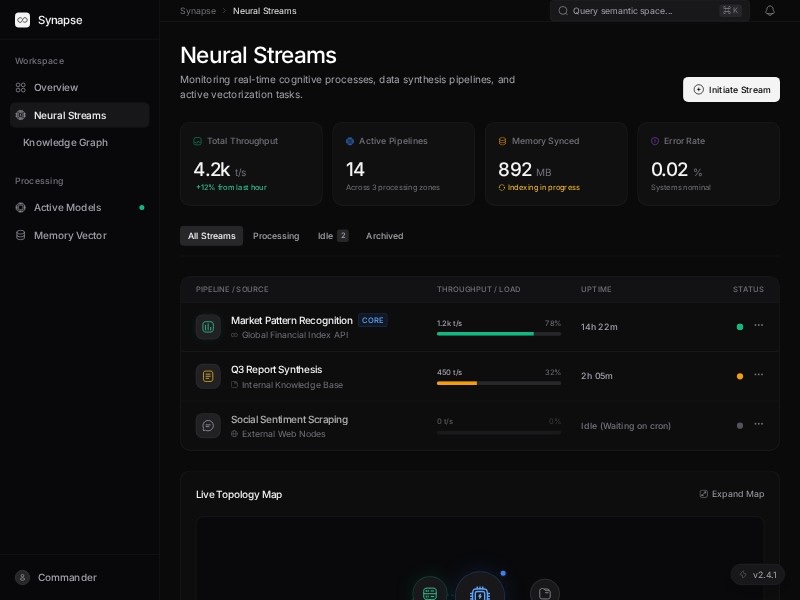Image resolution: width=800 pixels, height=600 pixels.
Task: Open Active Models in the sidebar
Action: (67, 207)
